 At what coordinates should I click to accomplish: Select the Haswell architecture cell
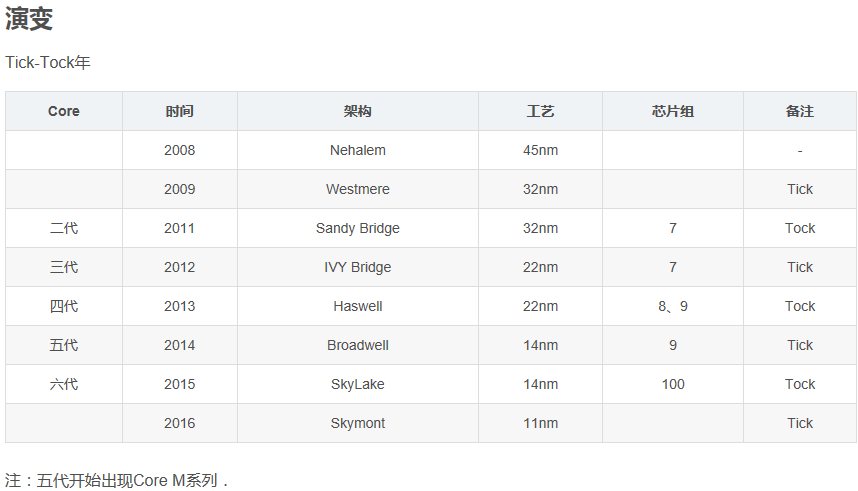357,306
